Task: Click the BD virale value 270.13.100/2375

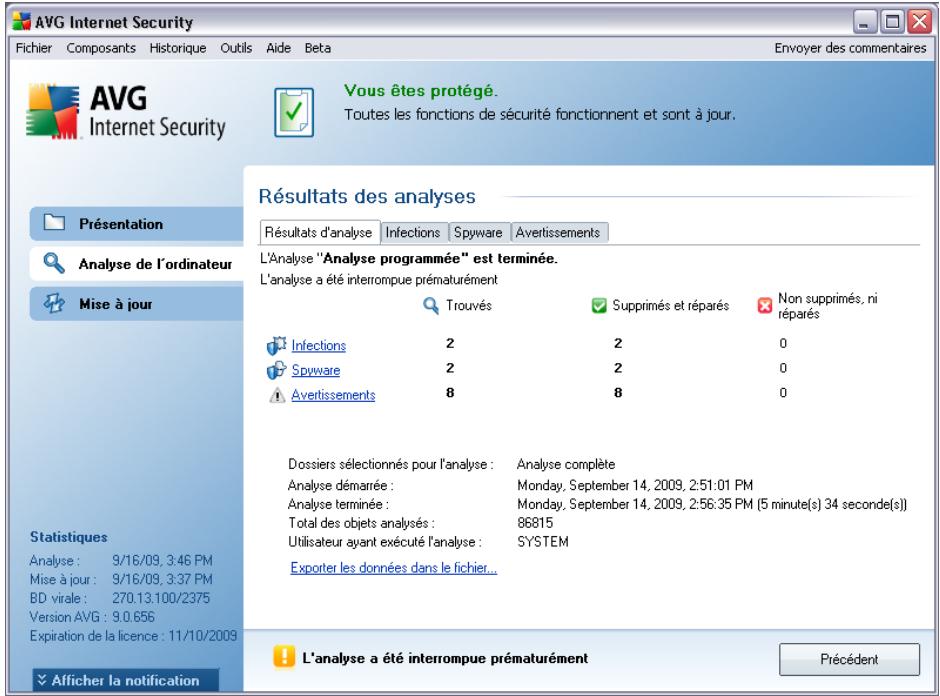Action: pos(161,598)
